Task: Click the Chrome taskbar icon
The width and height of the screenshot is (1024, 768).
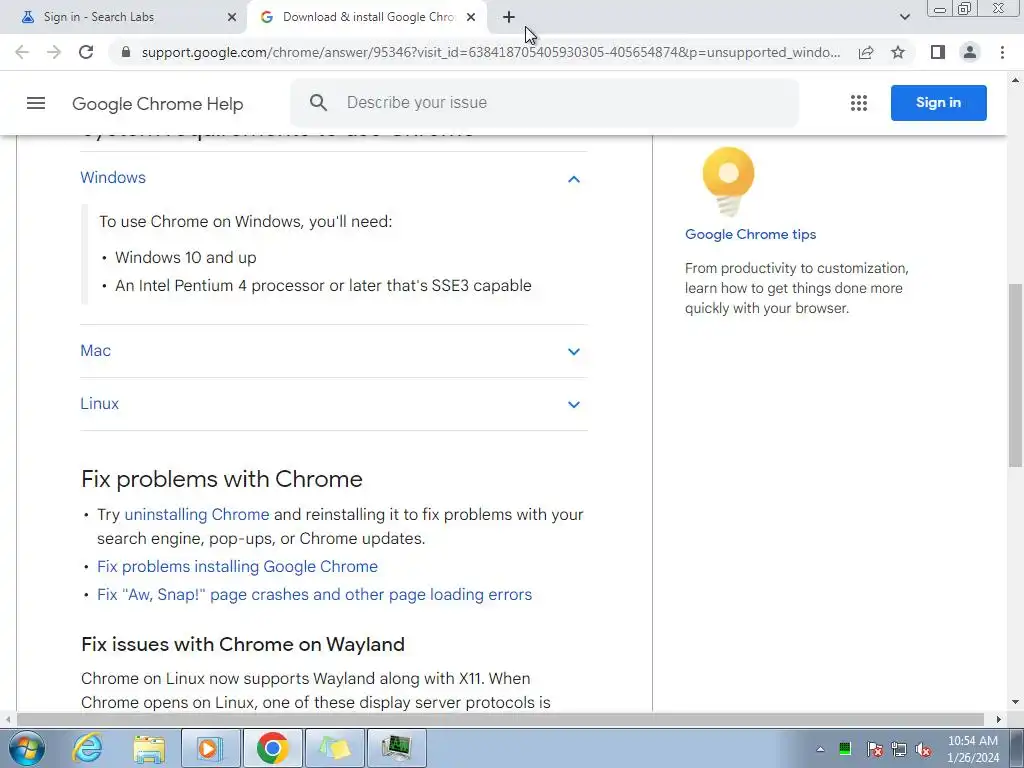Action: (272, 748)
